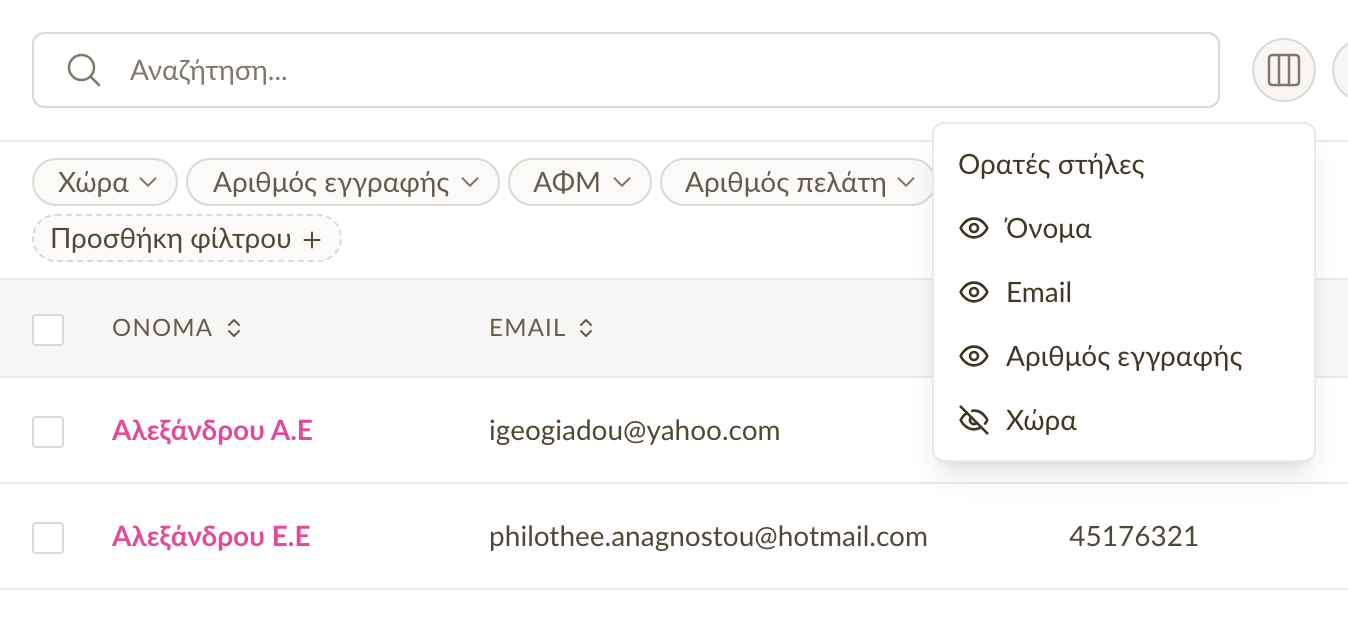Open the Αλεξάνδρου Α.Ε customer link

click(212, 431)
